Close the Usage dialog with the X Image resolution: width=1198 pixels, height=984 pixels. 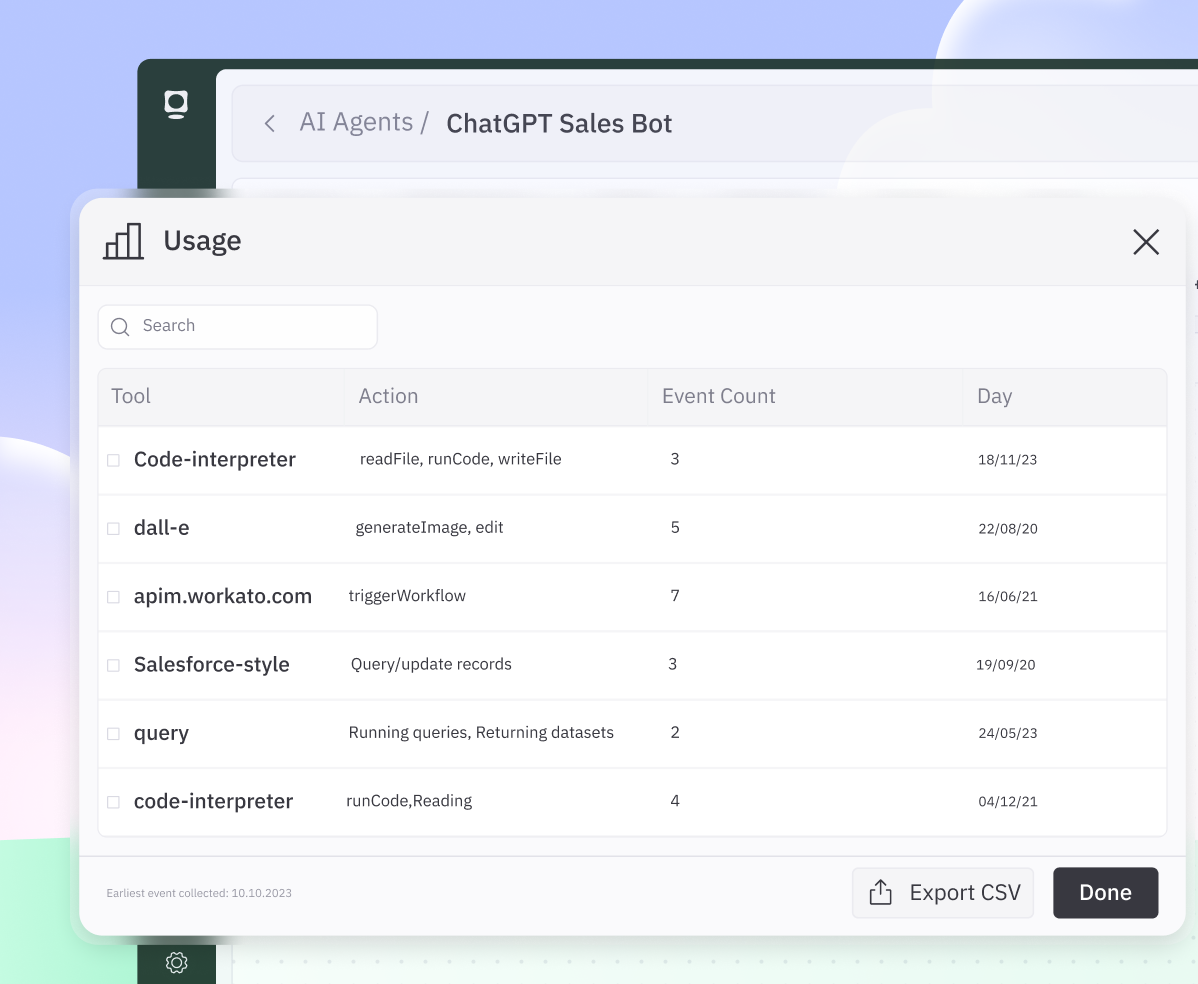click(x=1146, y=242)
